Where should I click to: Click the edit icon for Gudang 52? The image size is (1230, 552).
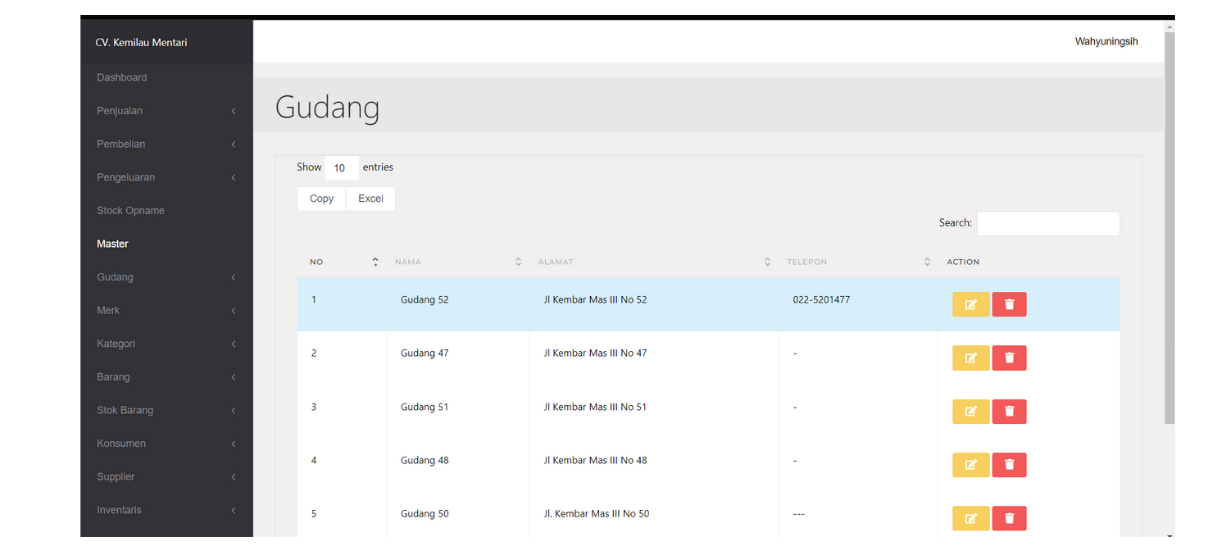pos(970,305)
